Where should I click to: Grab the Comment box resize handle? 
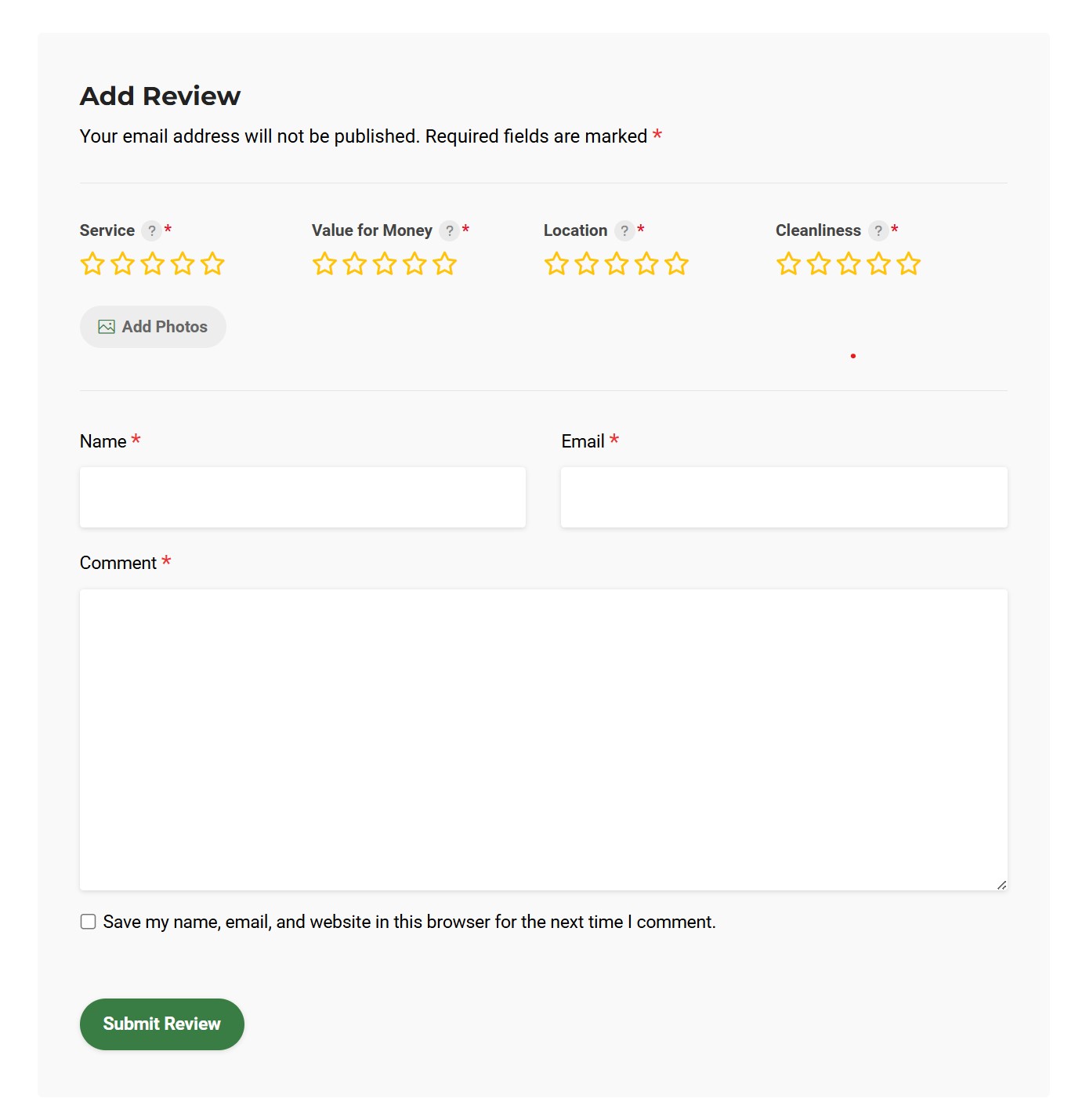coord(1001,885)
